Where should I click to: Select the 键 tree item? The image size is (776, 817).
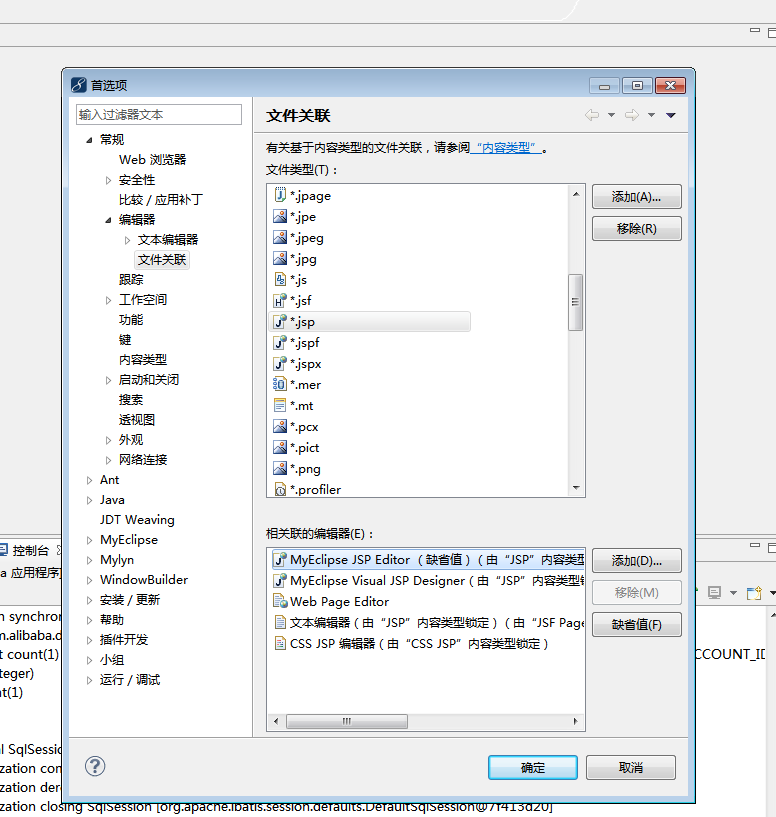(125, 340)
